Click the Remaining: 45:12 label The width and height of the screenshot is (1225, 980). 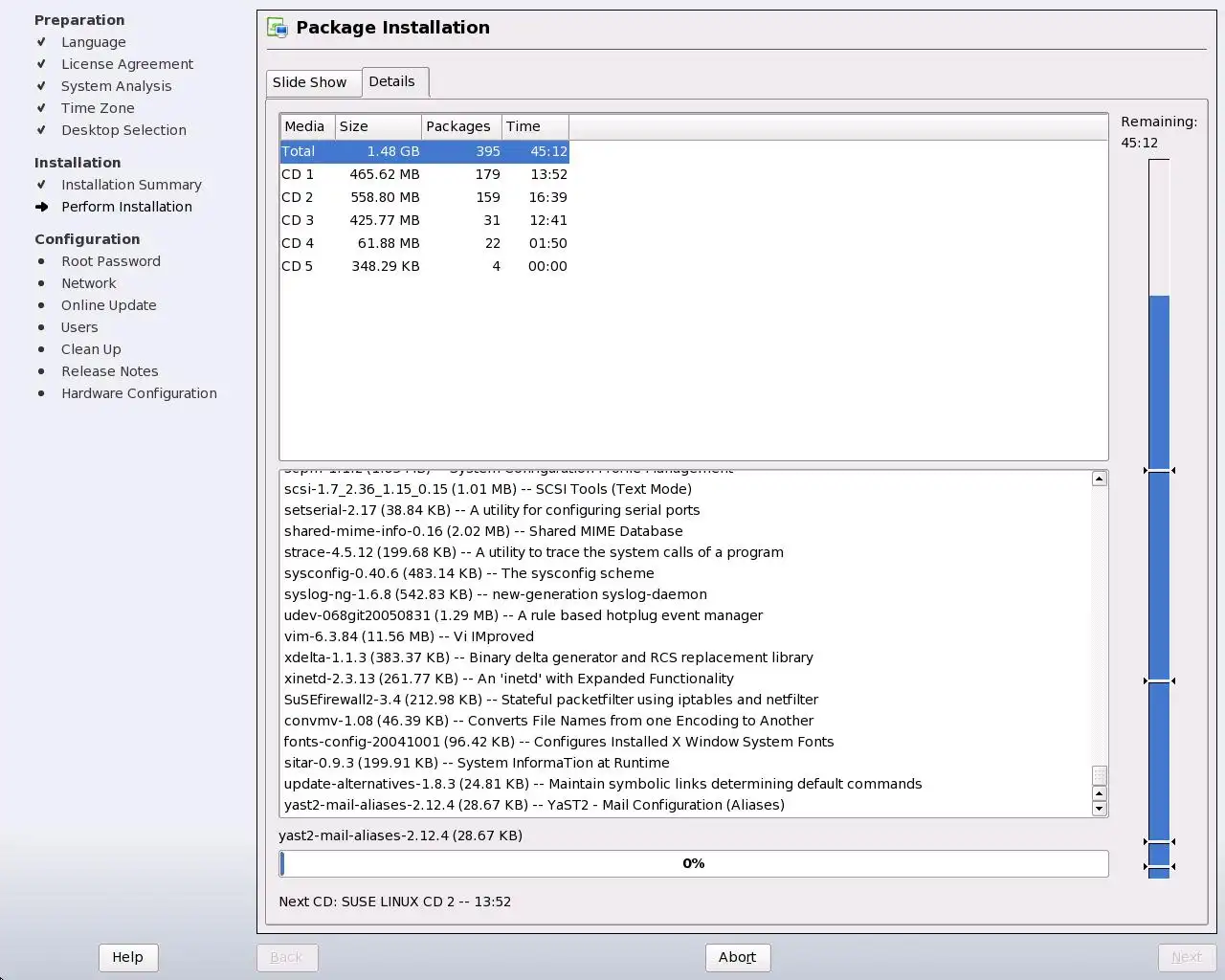[x=1159, y=132]
